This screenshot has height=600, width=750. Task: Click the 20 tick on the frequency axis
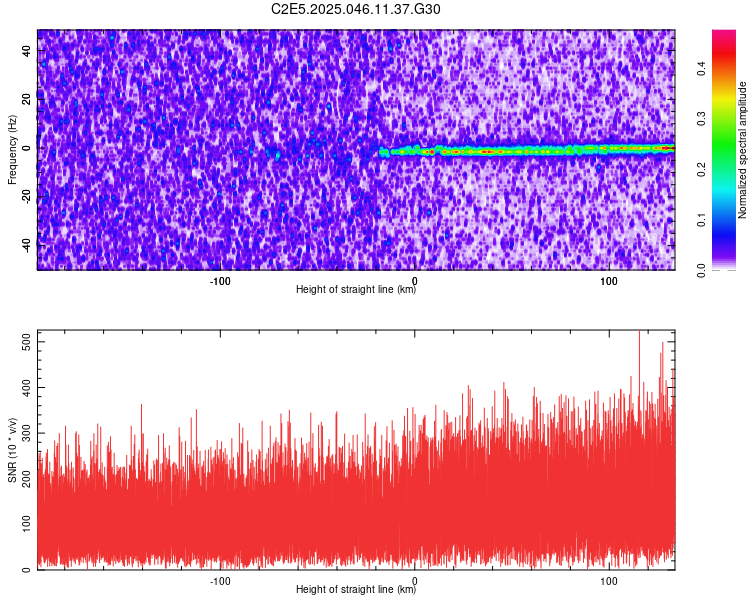click(27, 100)
